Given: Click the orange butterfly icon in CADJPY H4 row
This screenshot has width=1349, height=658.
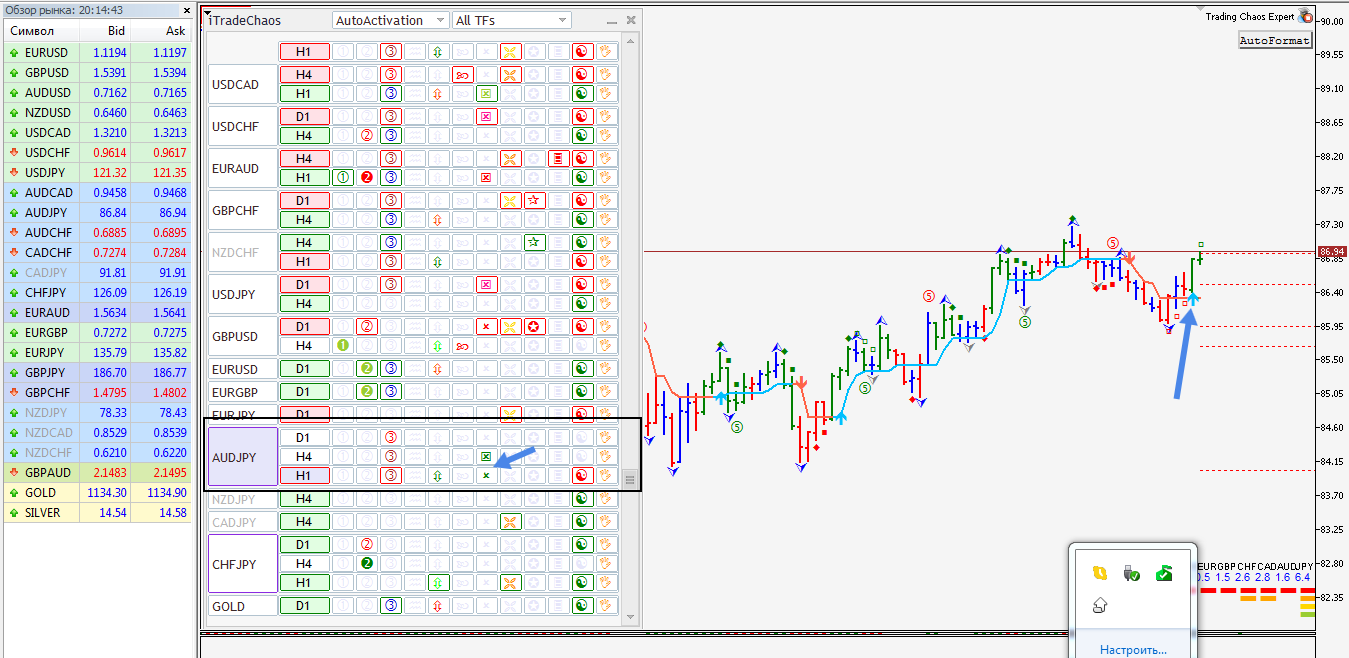Looking at the screenshot, I should click(510, 522).
